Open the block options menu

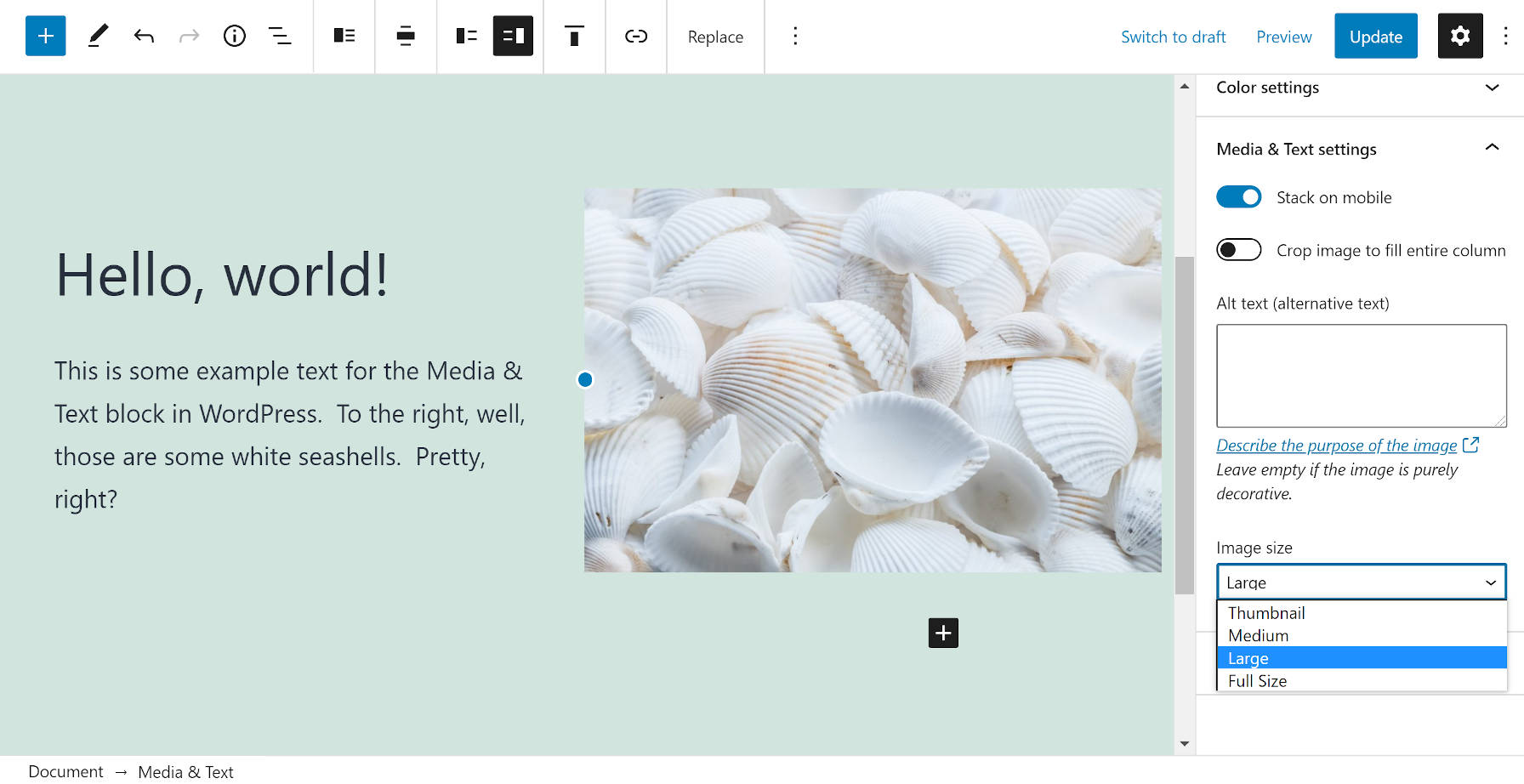794,36
